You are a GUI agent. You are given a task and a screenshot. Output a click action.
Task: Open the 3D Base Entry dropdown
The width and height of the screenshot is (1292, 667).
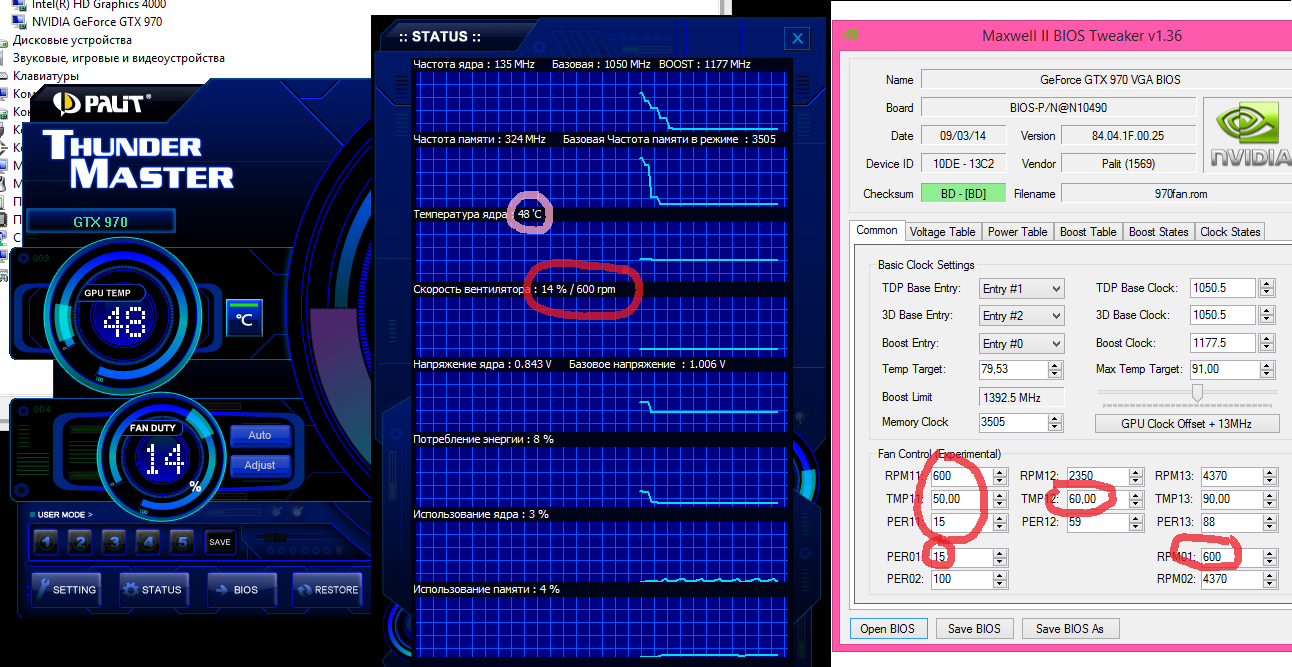click(1022, 315)
